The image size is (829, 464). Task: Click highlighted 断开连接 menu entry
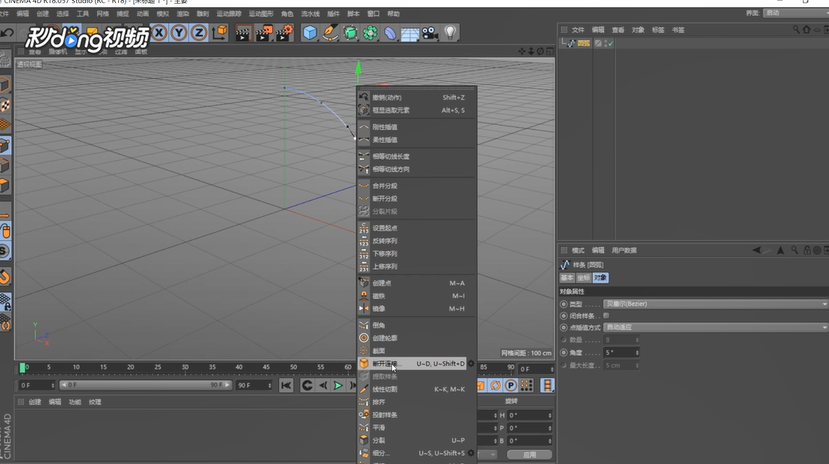(412, 364)
